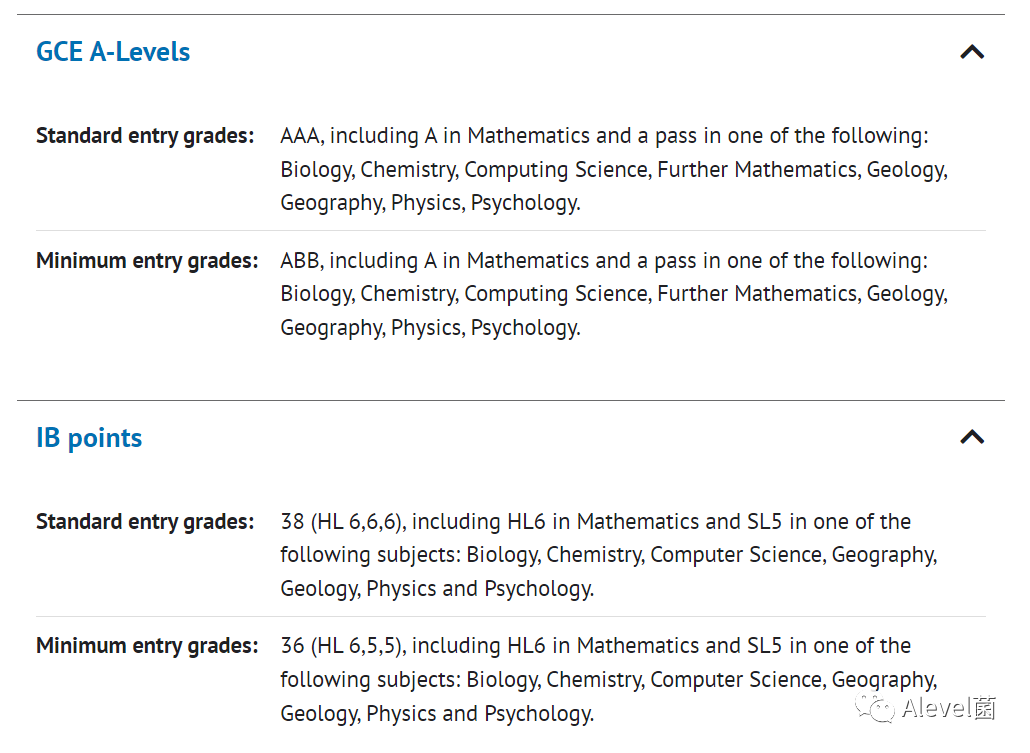Click A-Levels 'Minimum entry grades:' label

(x=147, y=260)
